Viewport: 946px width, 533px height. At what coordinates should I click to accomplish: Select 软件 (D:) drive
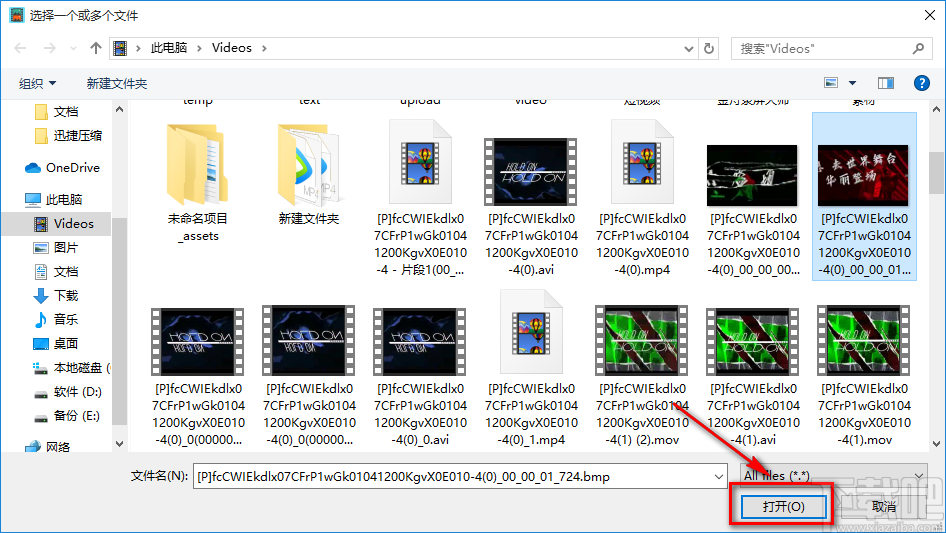[68, 392]
